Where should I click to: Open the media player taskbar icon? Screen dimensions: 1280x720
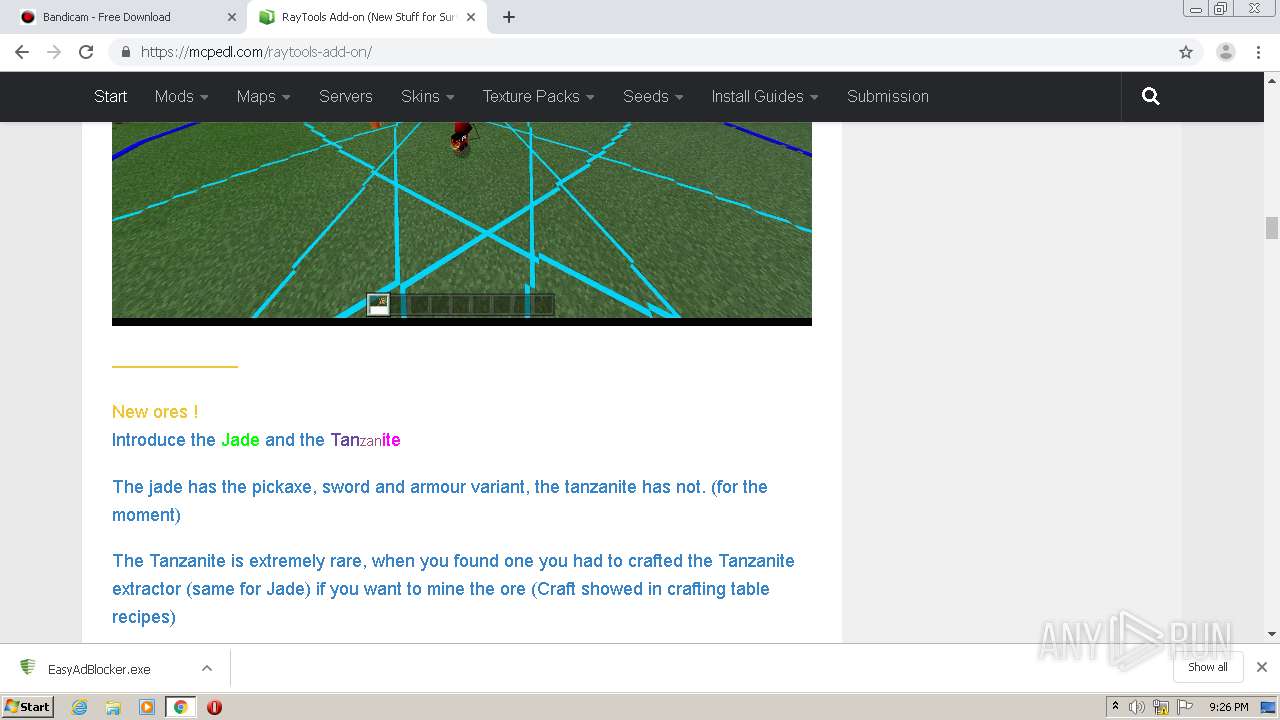click(x=146, y=707)
